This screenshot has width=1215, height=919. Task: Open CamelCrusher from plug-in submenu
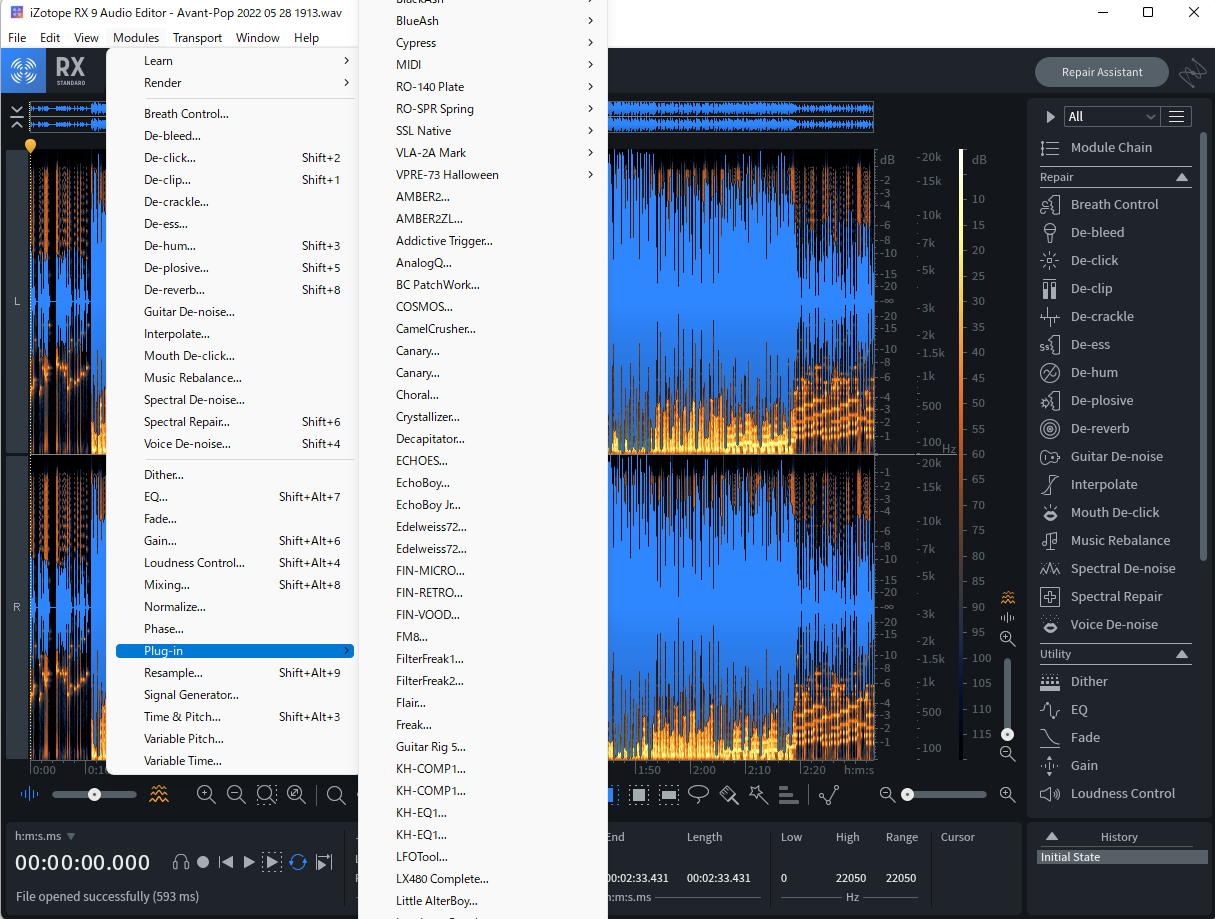[435, 329]
